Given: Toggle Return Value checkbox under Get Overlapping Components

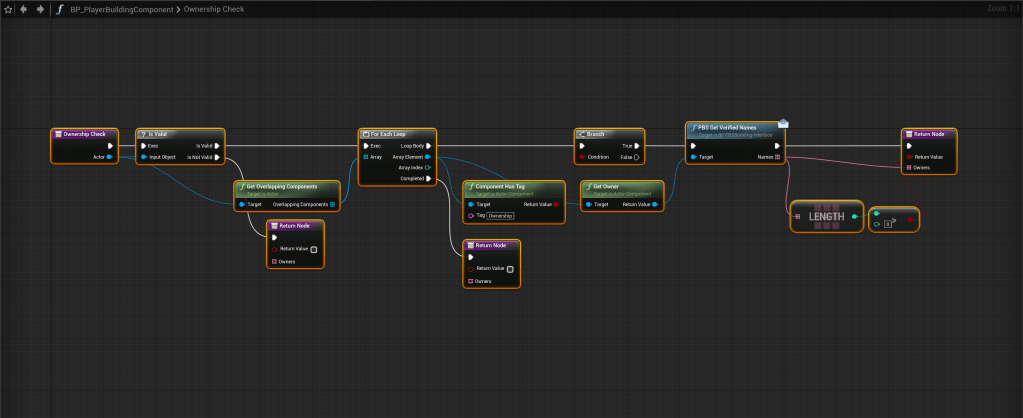Looking at the screenshot, I should click(x=313, y=249).
